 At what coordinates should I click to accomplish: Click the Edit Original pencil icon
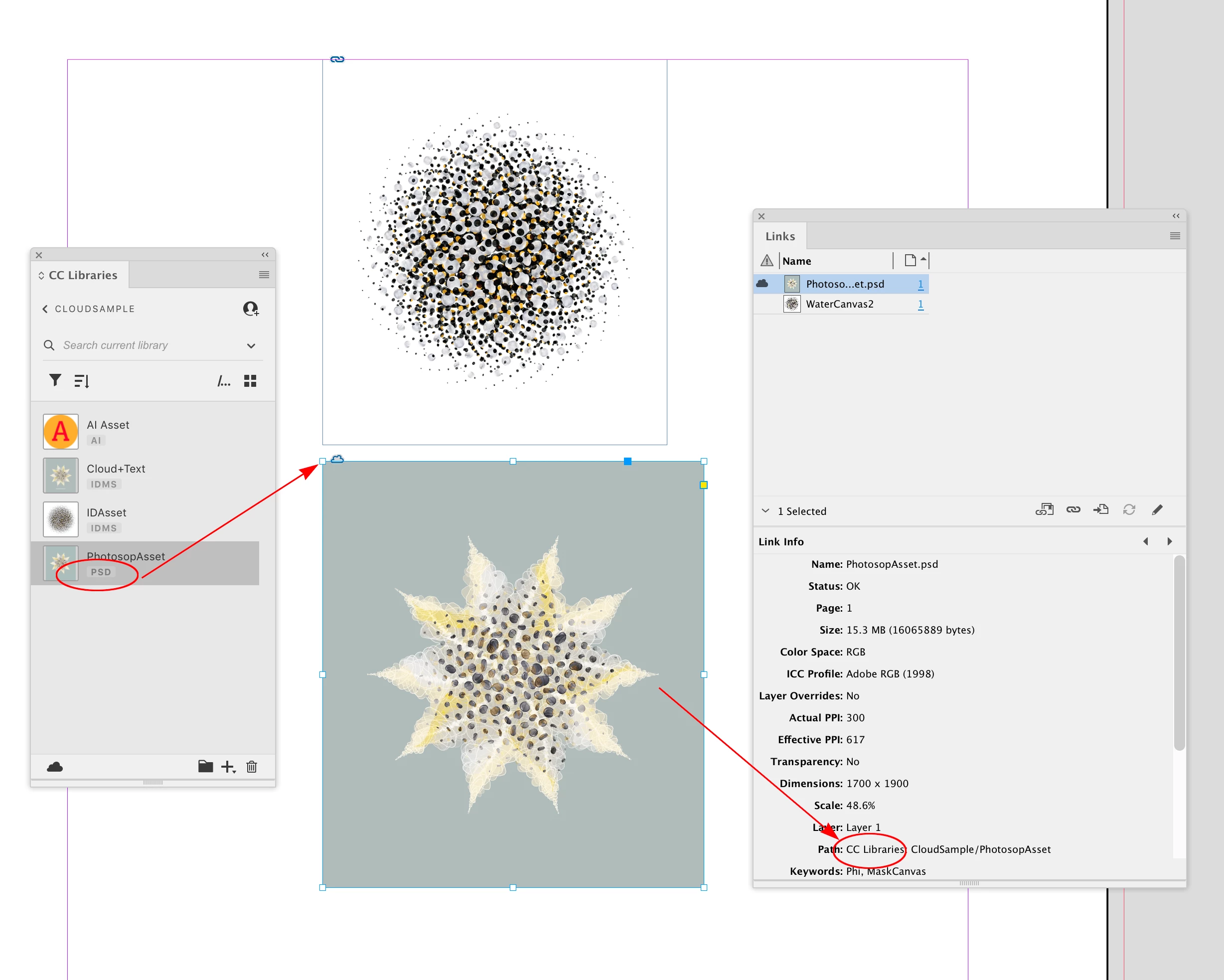coord(1157,509)
